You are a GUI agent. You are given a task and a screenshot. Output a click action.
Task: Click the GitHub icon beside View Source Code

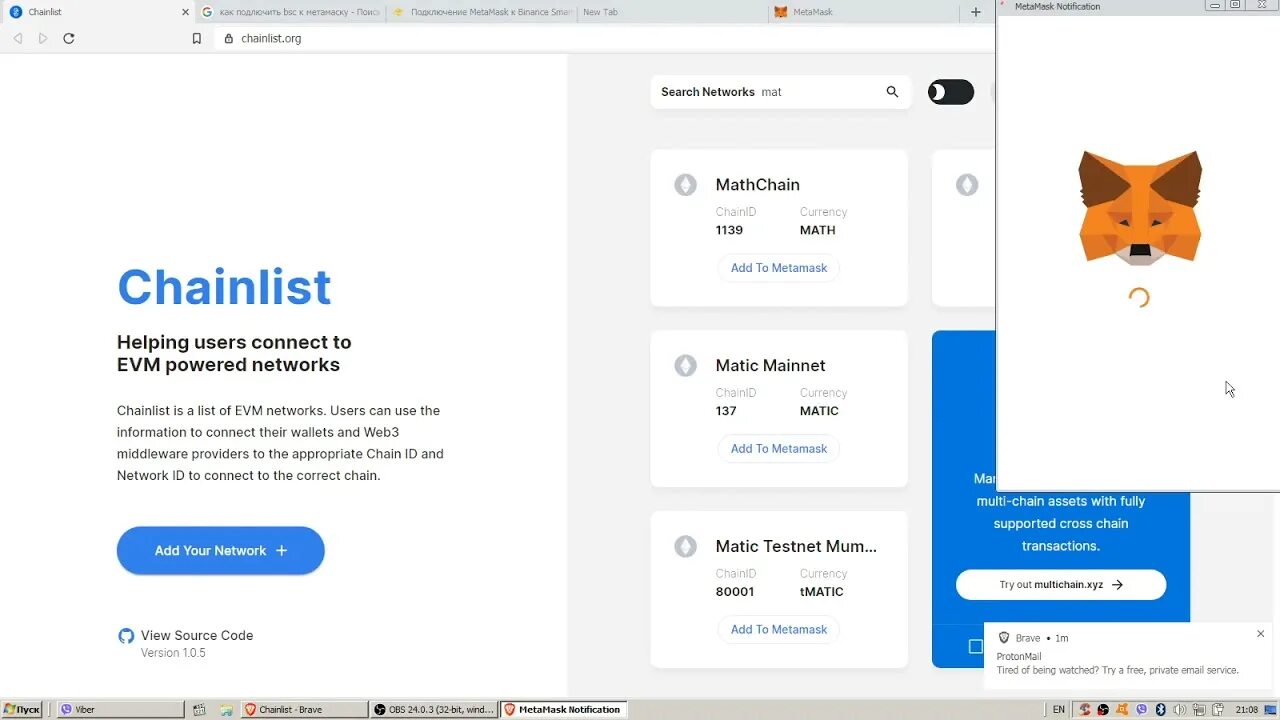pyautogui.click(x=126, y=636)
